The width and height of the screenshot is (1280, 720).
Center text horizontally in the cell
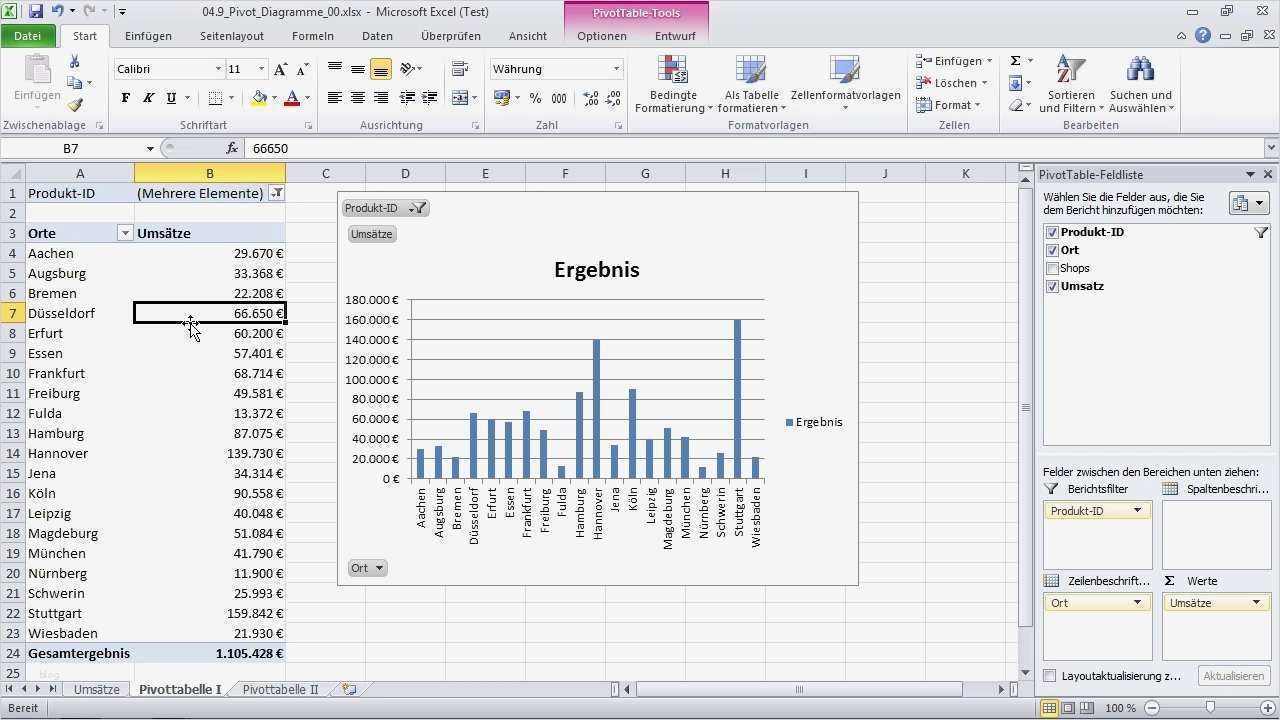tap(358, 98)
